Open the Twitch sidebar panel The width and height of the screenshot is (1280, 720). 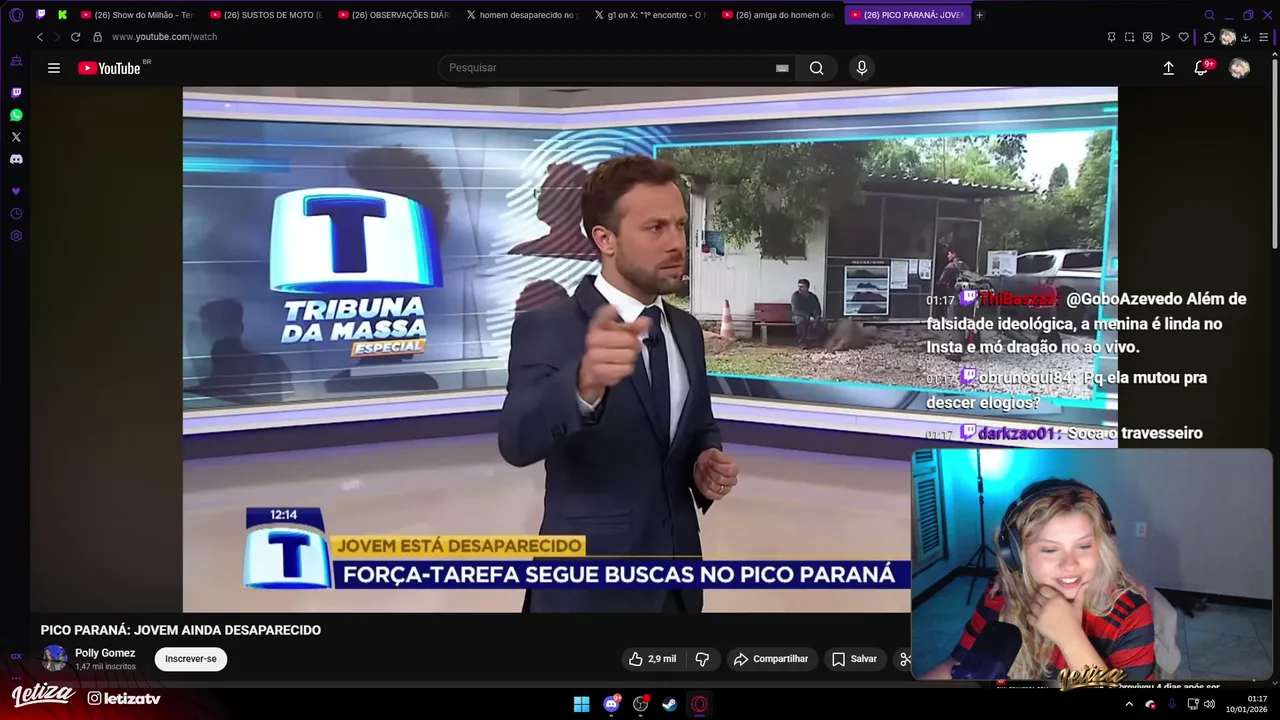coord(16,93)
